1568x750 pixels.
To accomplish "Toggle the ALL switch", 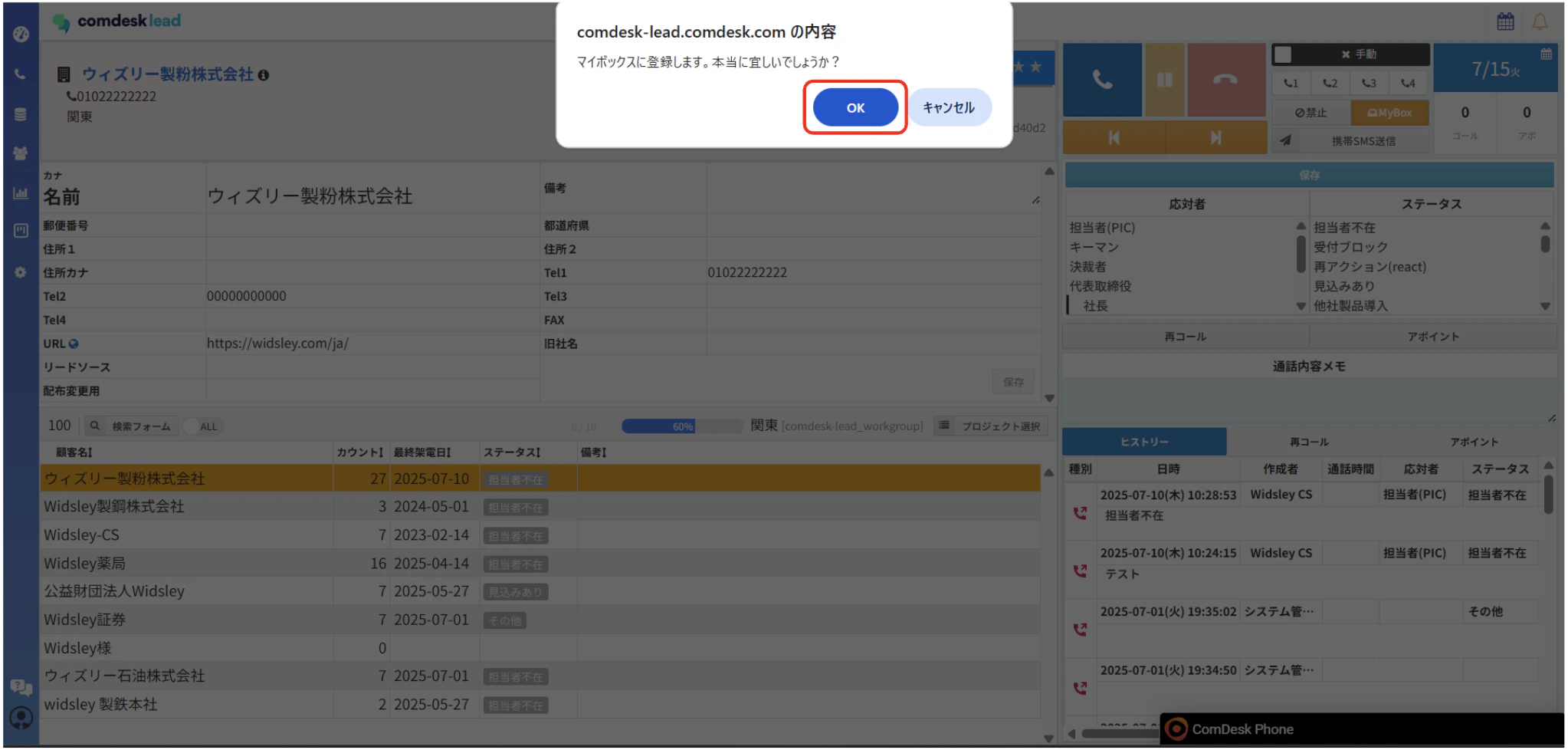I will 202,426.
